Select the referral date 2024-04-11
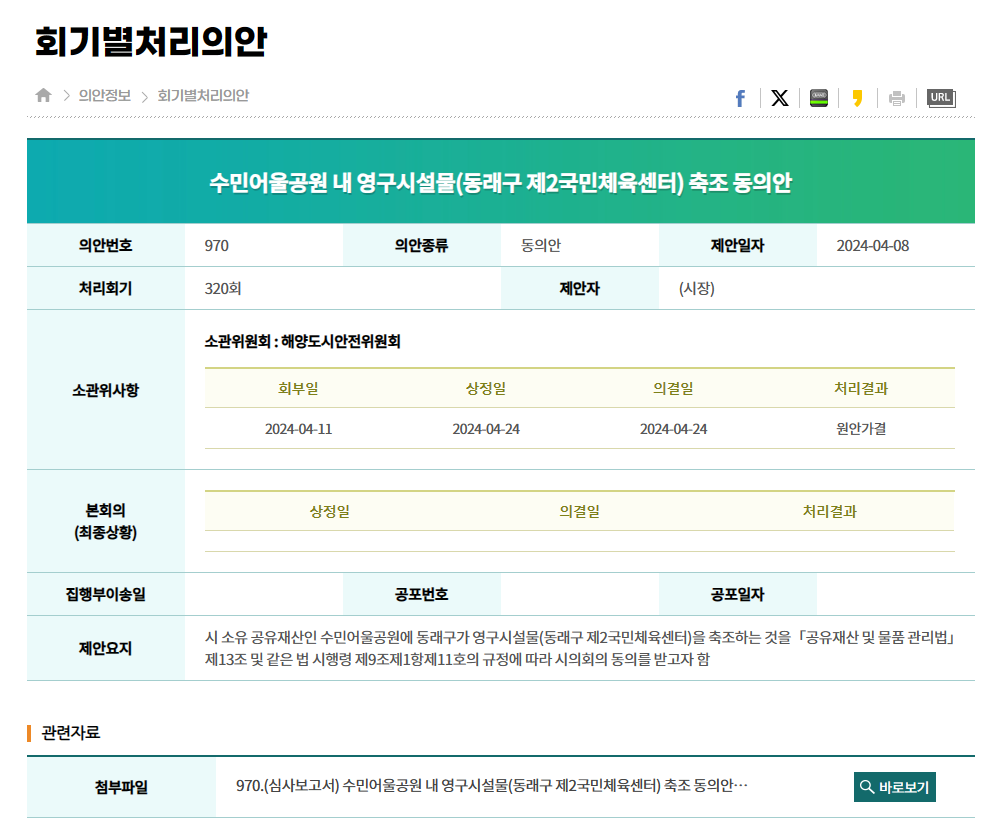This screenshot has height=827, width=988. point(298,429)
